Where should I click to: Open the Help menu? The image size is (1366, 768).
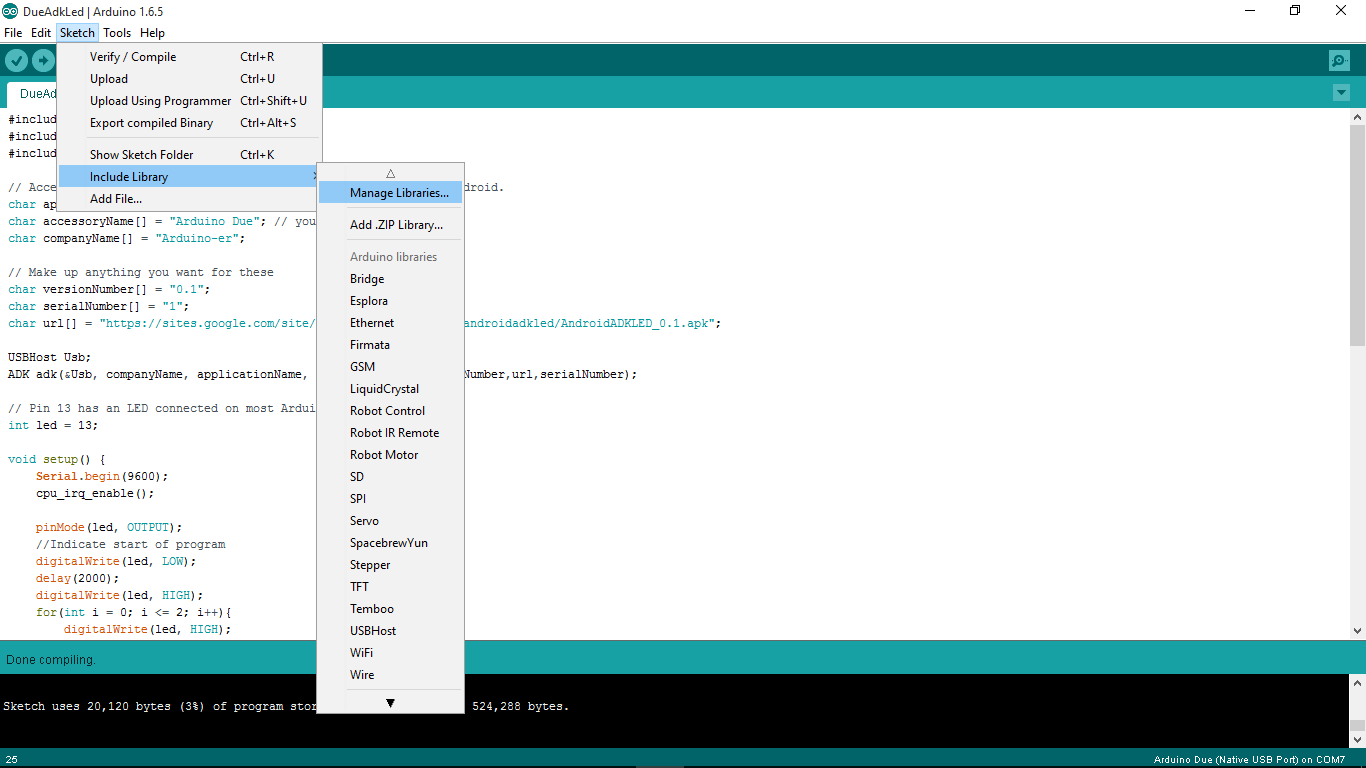pos(152,33)
